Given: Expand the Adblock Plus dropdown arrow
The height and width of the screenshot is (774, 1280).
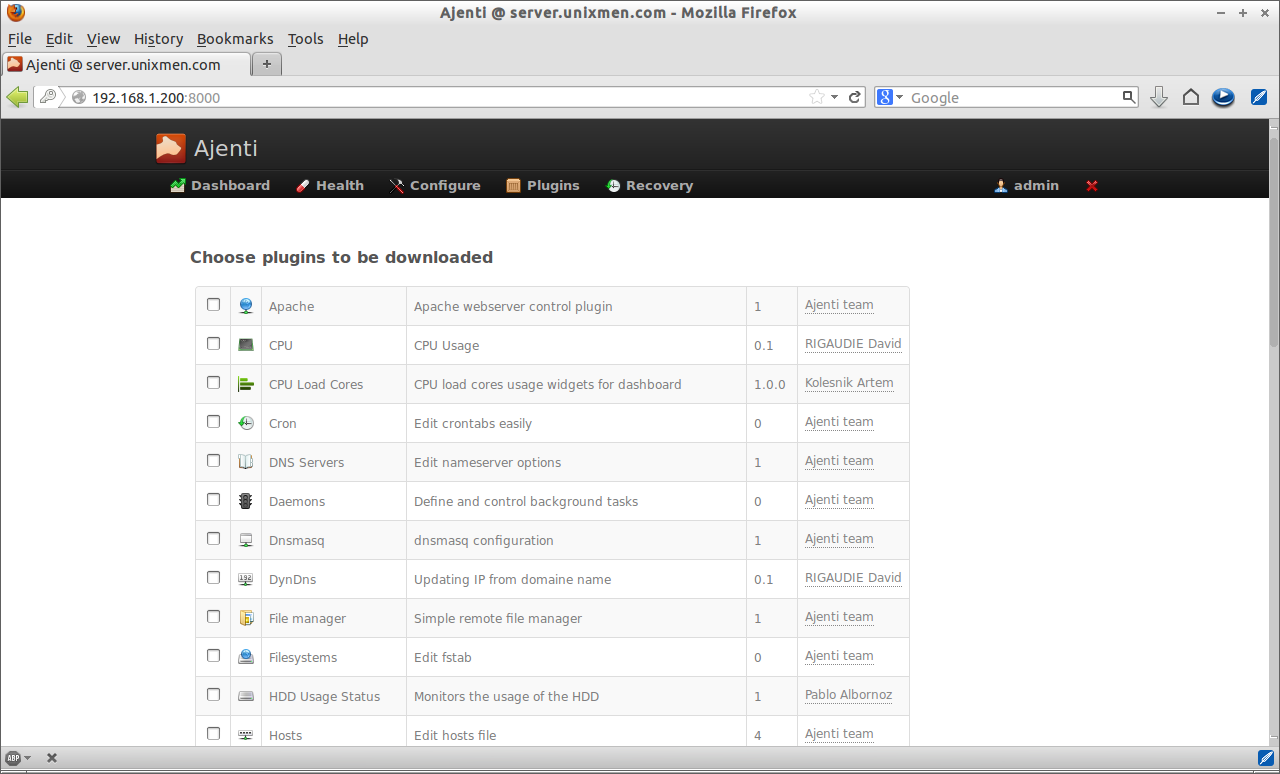Looking at the screenshot, I should [27, 758].
